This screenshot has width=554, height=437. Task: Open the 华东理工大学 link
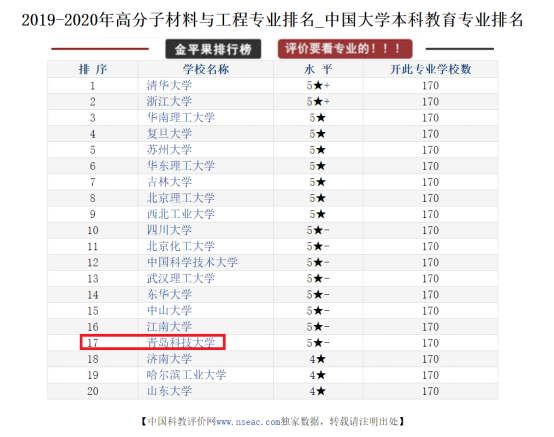181,166
